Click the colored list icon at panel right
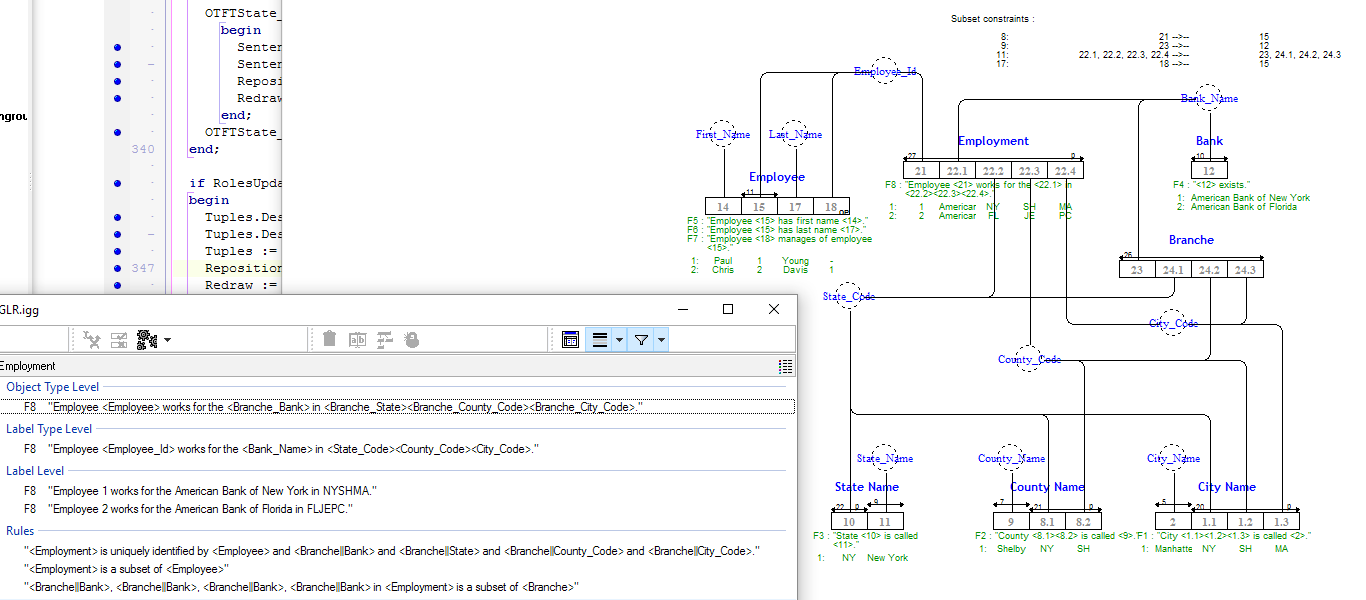The width and height of the screenshot is (1366, 600). click(785, 367)
